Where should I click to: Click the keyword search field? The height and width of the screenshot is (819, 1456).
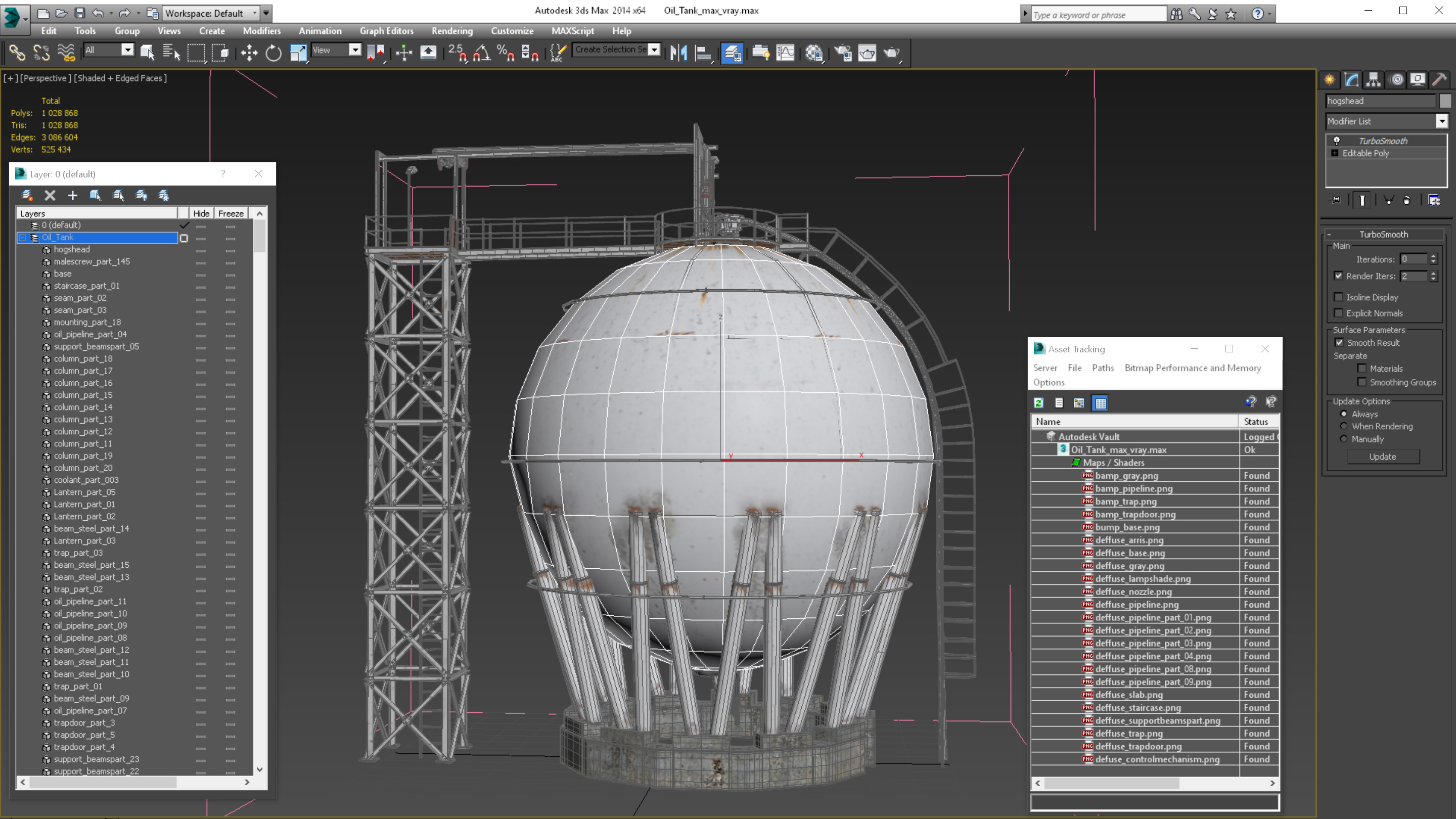click(1098, 14)
